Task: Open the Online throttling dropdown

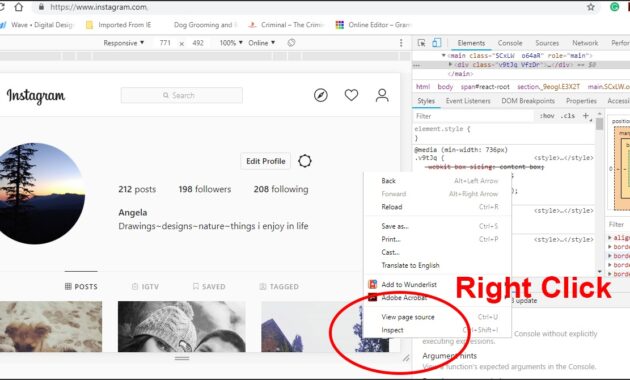Action: coord(261,43)
